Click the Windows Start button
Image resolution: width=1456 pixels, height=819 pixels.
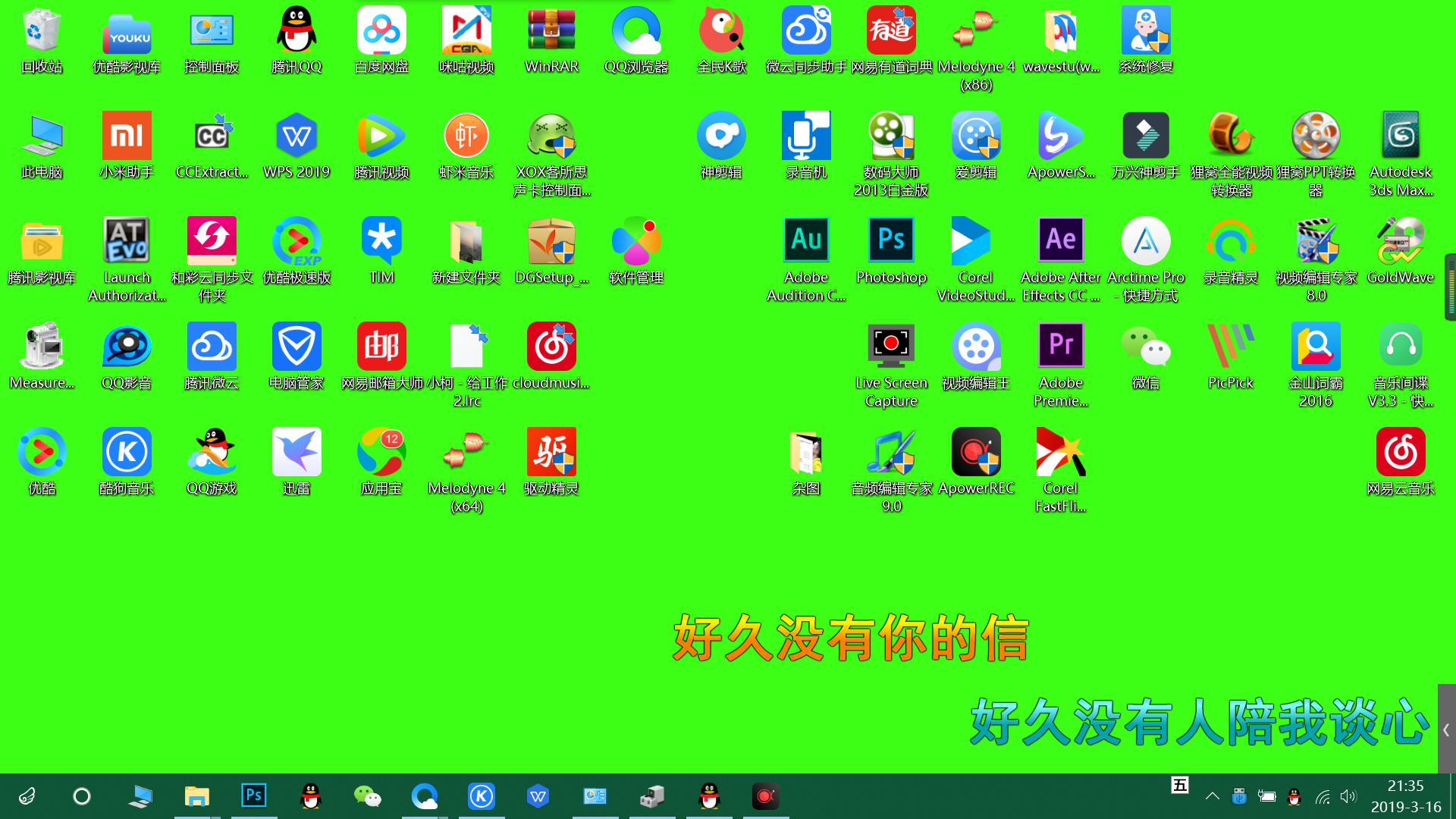pyautogui.click(x=26, y=796)
